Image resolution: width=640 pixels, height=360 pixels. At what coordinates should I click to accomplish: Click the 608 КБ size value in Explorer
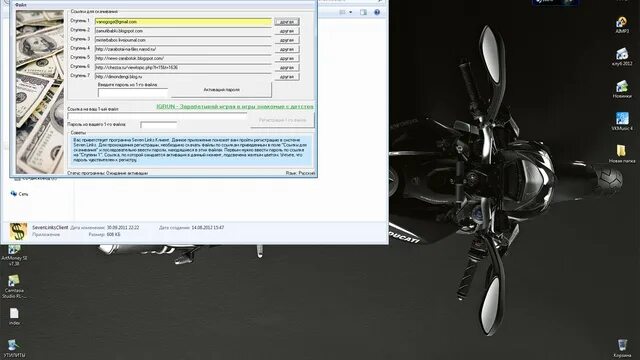[113, 235]
